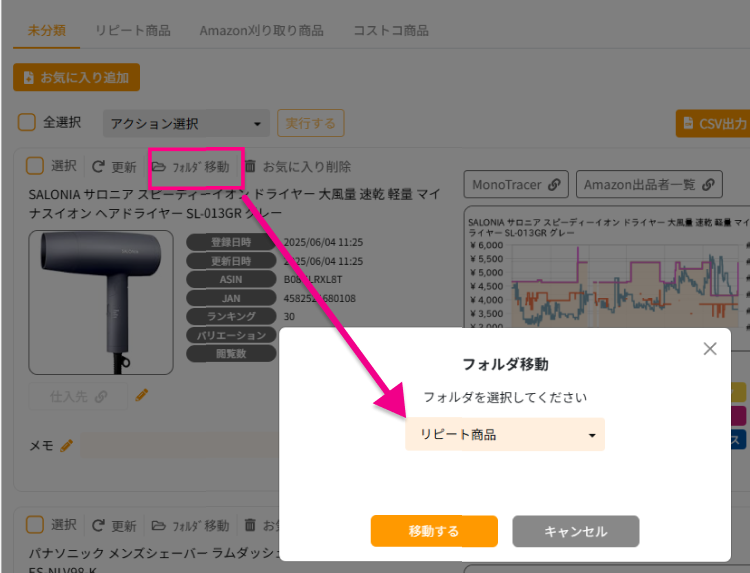Open the アクション選択 dropdown

[186, 124]
